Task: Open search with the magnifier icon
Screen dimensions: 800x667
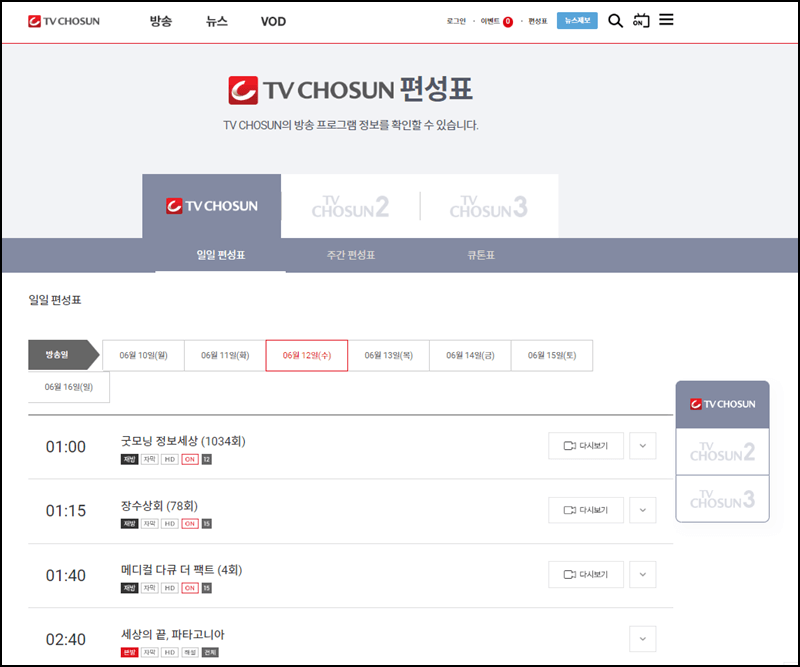Action: click(x=615, y=20)
